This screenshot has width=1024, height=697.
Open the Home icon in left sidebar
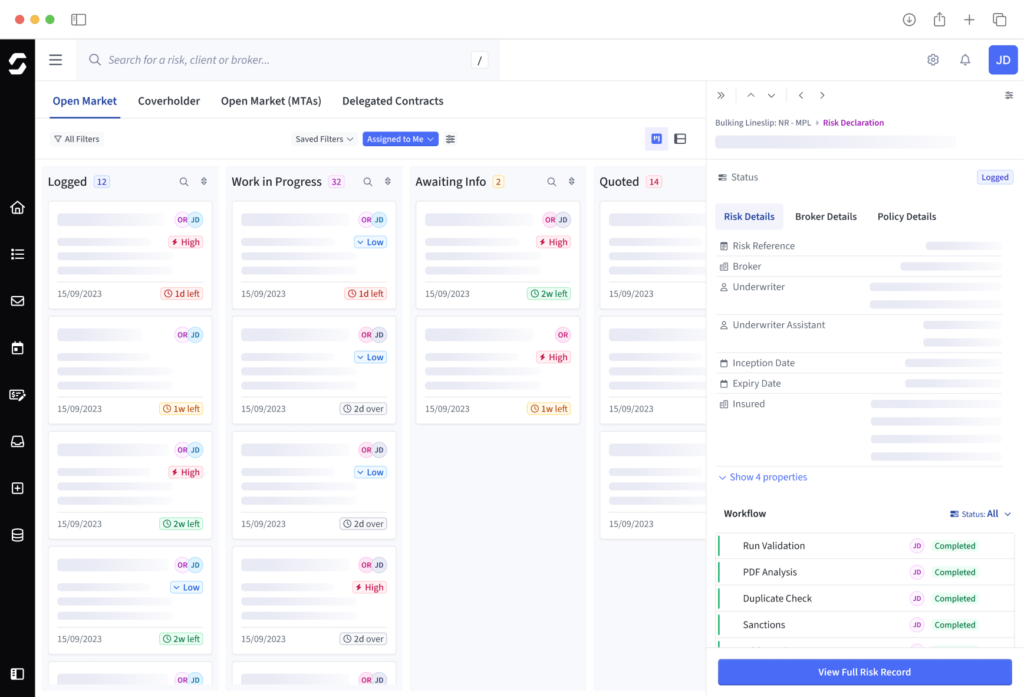(17, 208)
